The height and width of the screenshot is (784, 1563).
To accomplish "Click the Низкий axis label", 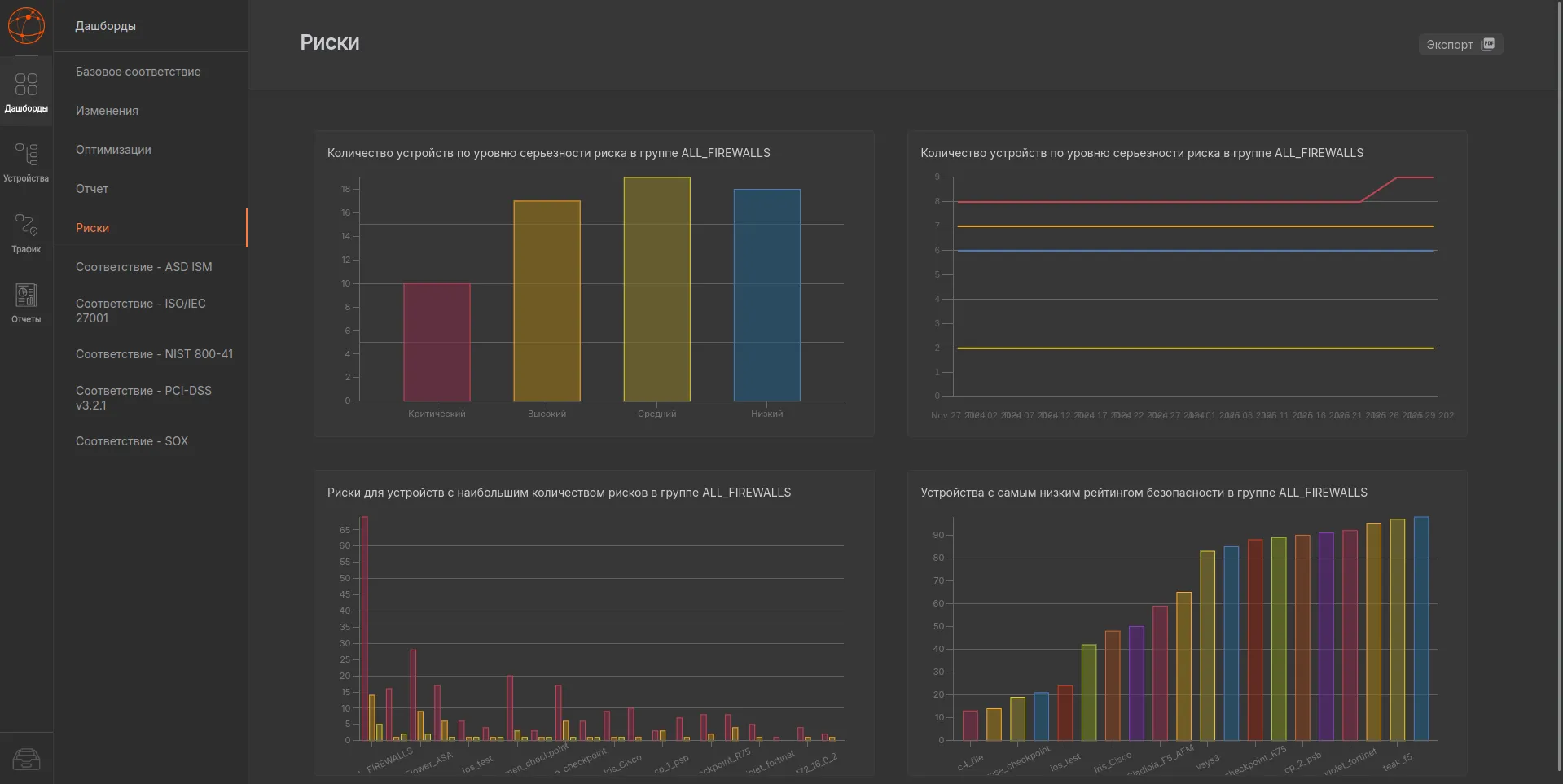I will 766,414.
